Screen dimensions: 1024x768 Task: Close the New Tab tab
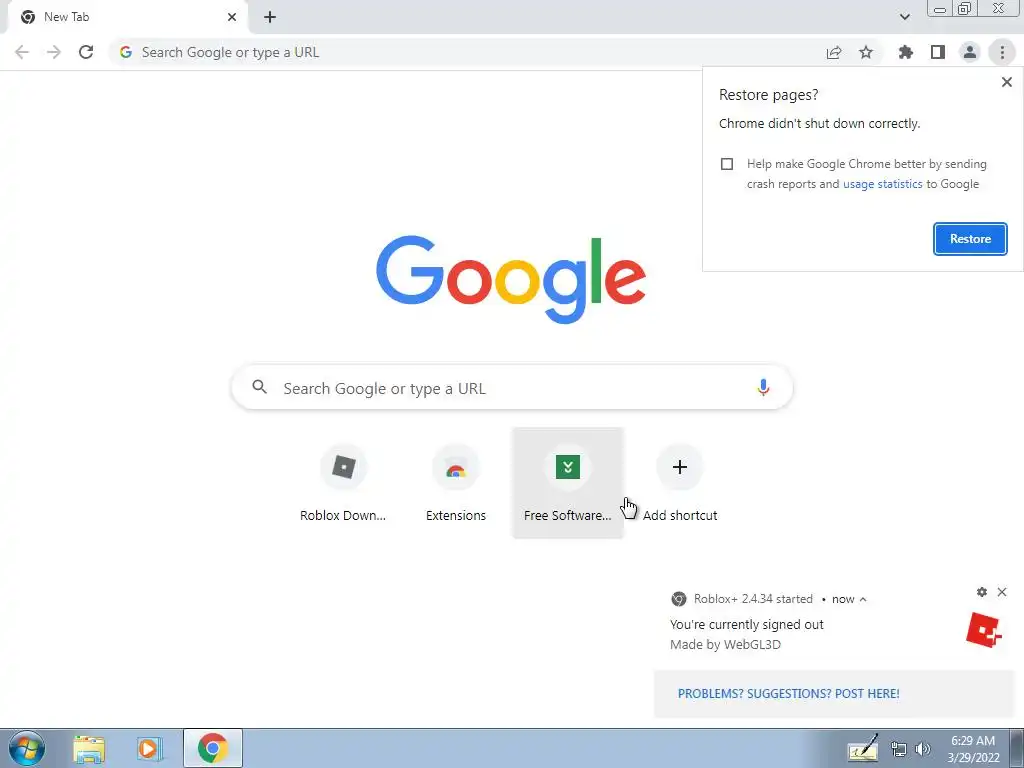pos(232,17)
